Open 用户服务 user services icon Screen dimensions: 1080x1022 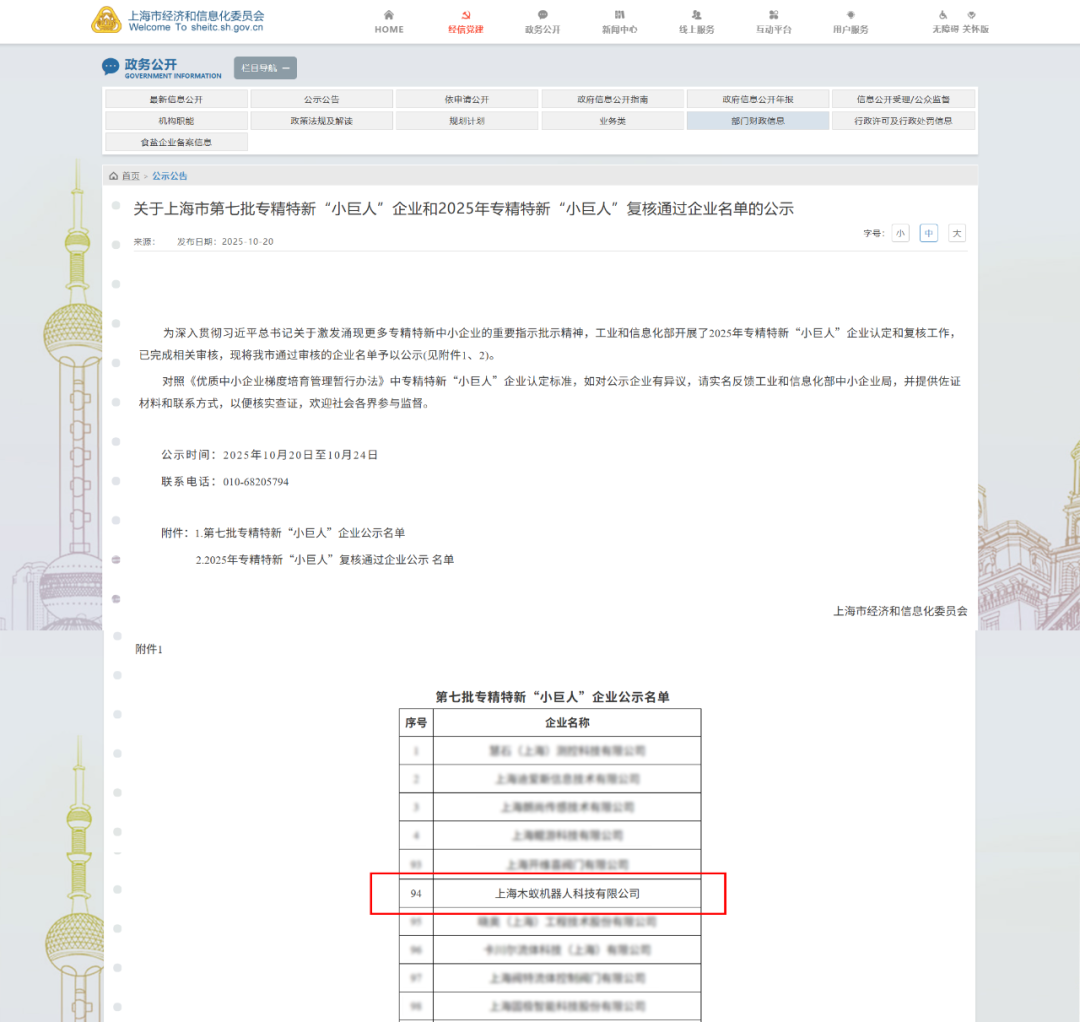coord(850,15)
